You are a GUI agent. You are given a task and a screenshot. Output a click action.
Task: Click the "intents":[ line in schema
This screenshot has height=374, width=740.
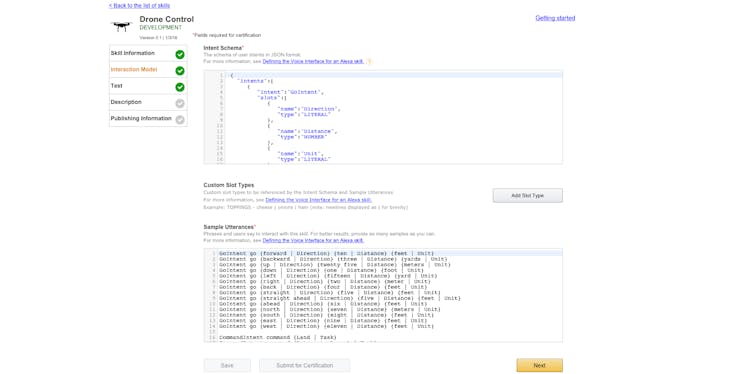256,81
